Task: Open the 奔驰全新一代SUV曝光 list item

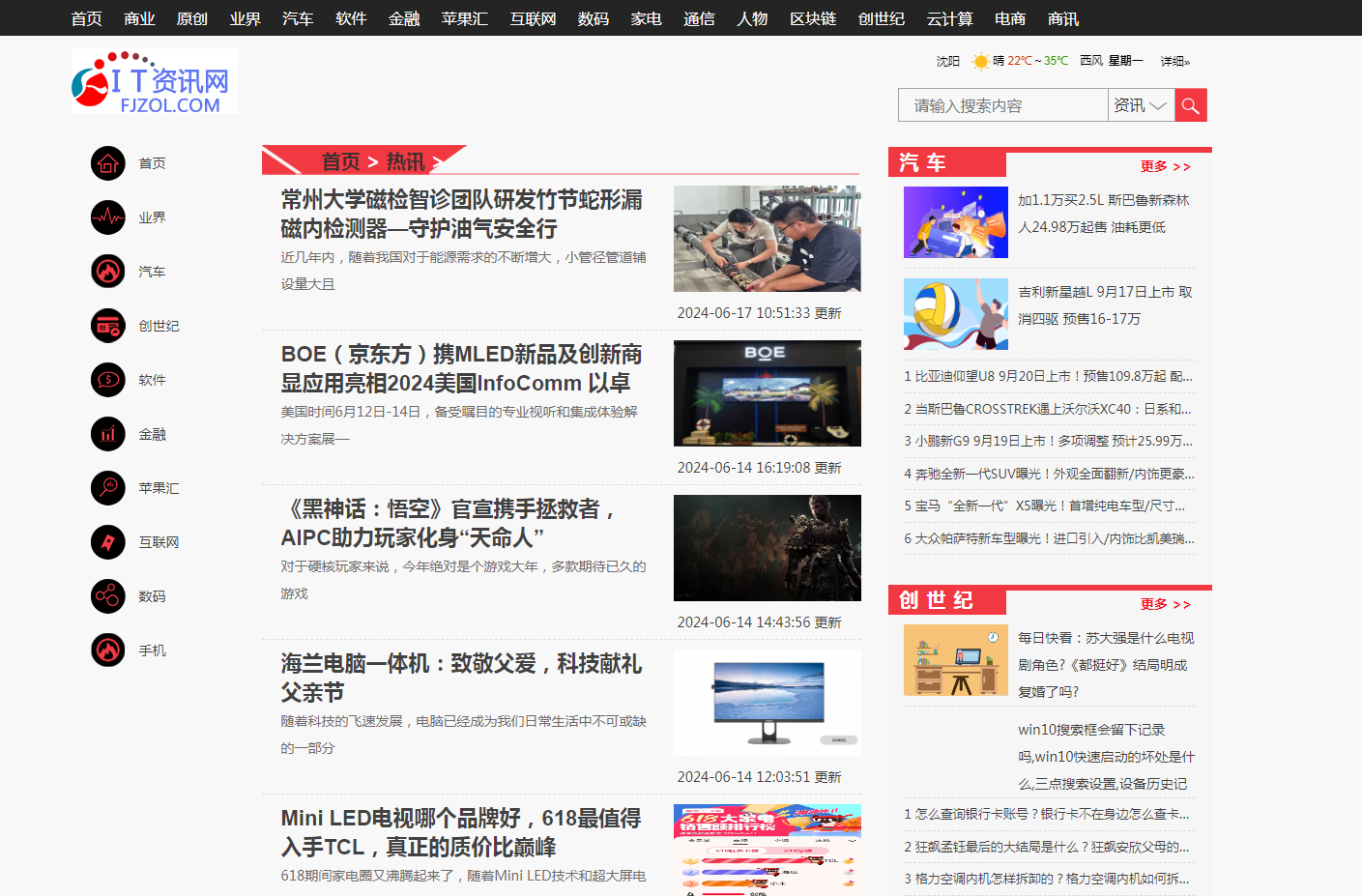Action: [x=1049, y=474]
